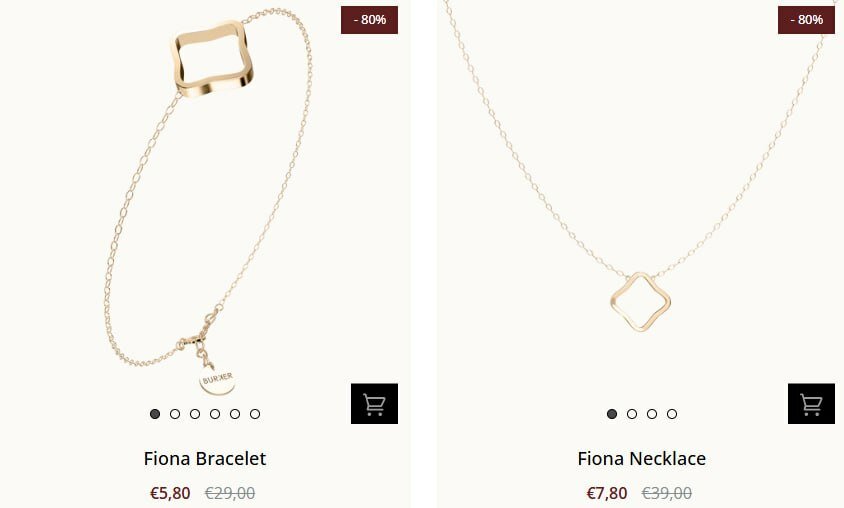Click the €7,80 sale price
This screenshot has height=508, width=844.
coord(607,493)
